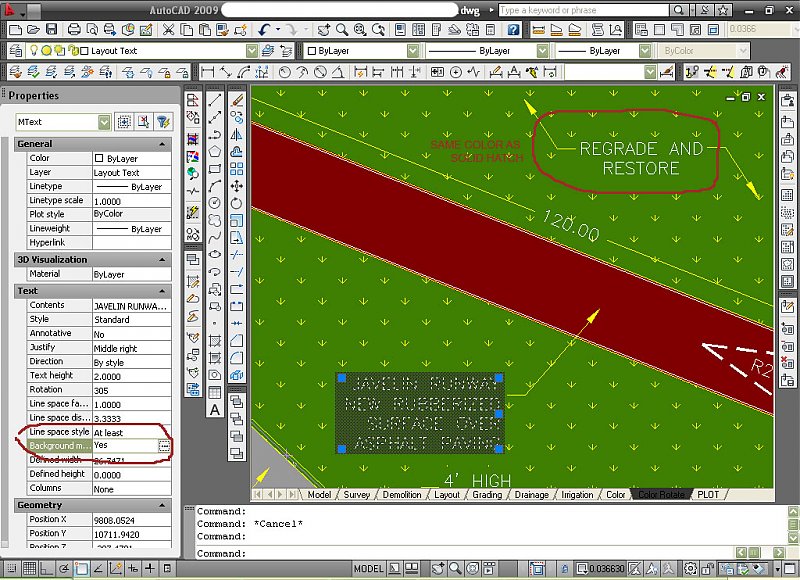Open the Workspace Switching gear in status bar

click(x=690, y=568)
